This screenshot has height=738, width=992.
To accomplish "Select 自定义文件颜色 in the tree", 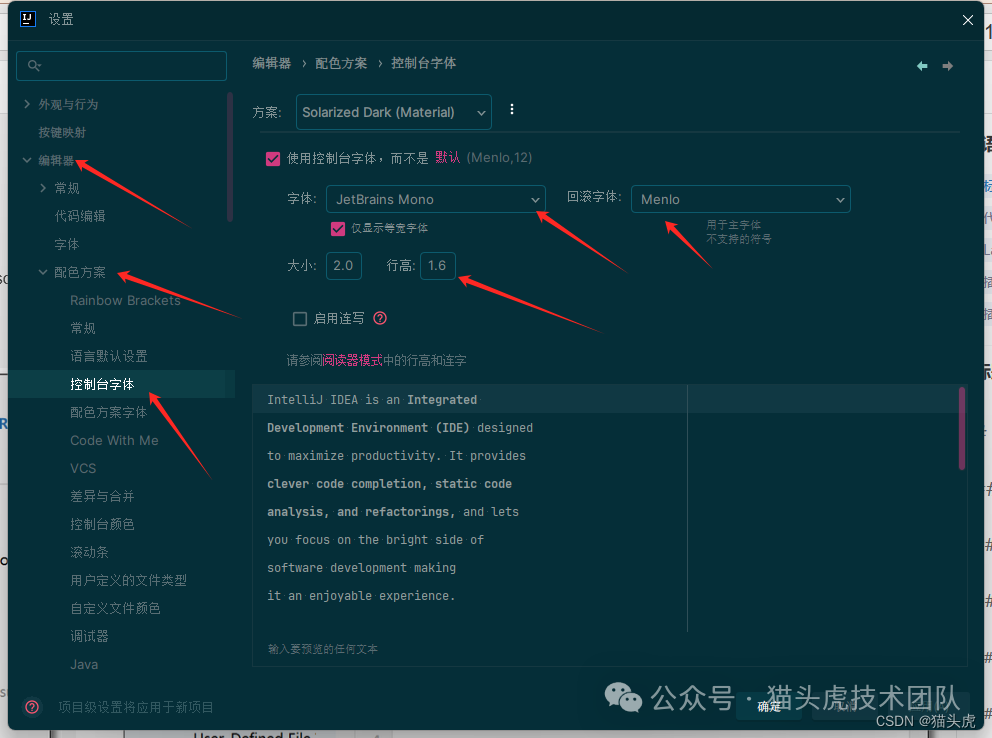I will pos(115,608).
